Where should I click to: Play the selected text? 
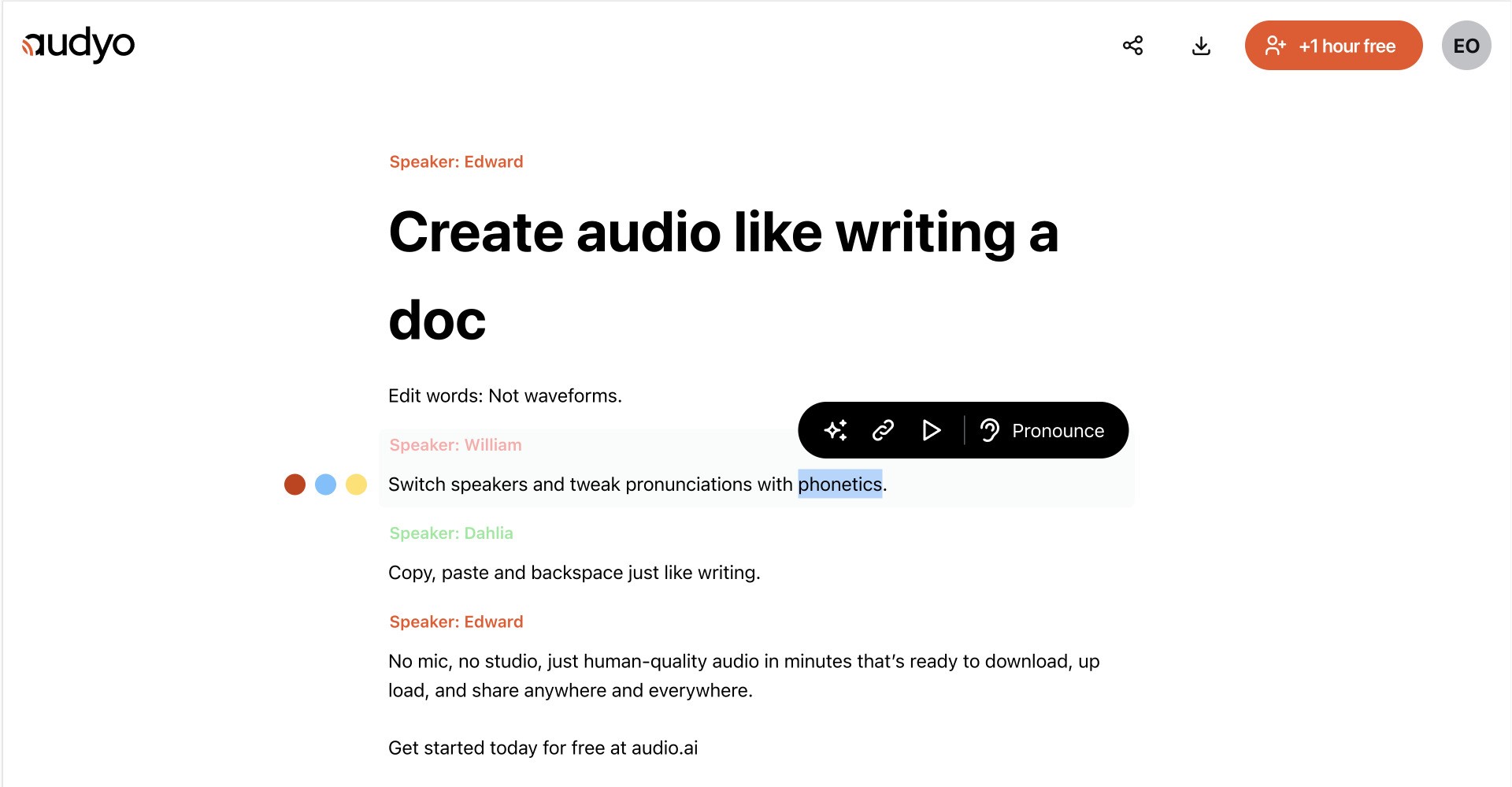(932, 430)
